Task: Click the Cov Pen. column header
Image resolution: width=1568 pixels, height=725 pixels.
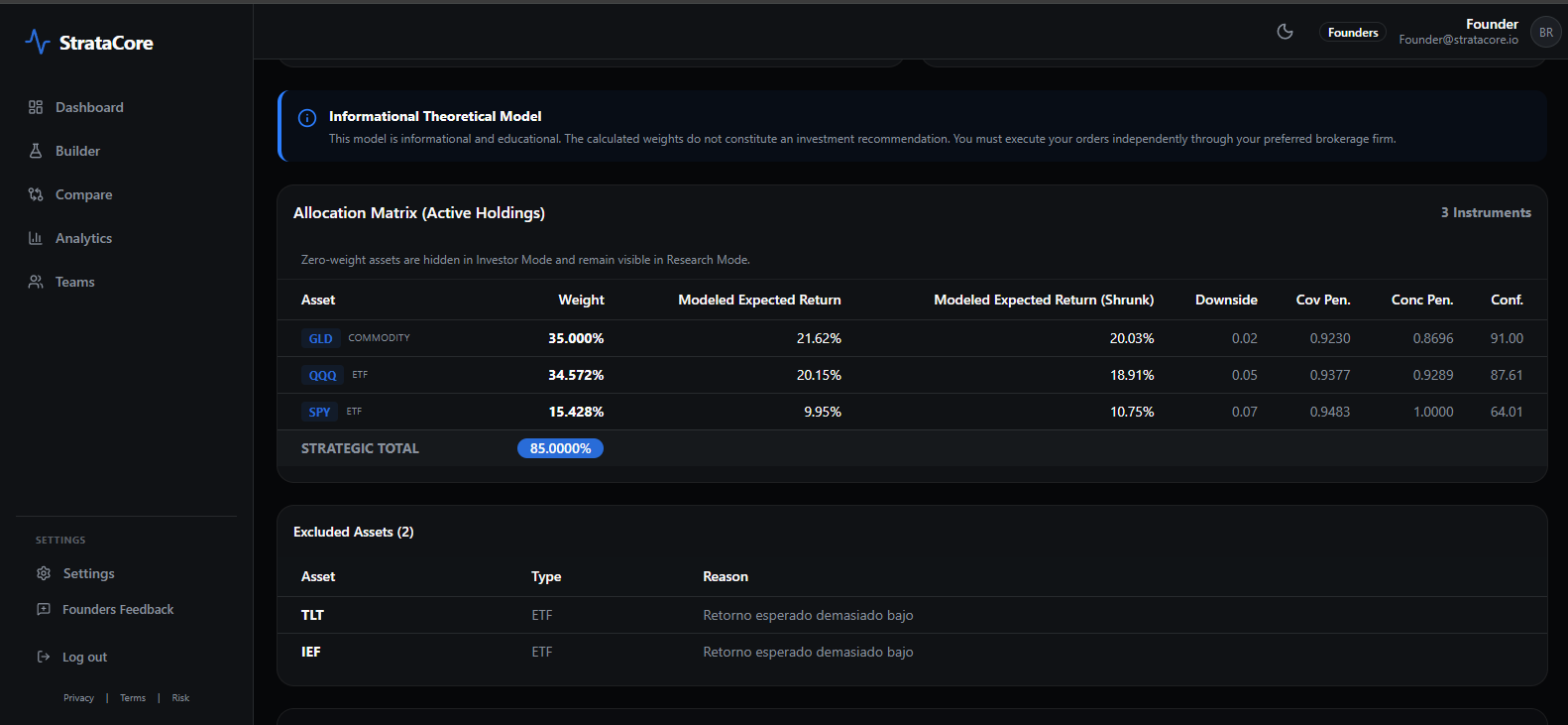Action: click(x=1323, y=300)
